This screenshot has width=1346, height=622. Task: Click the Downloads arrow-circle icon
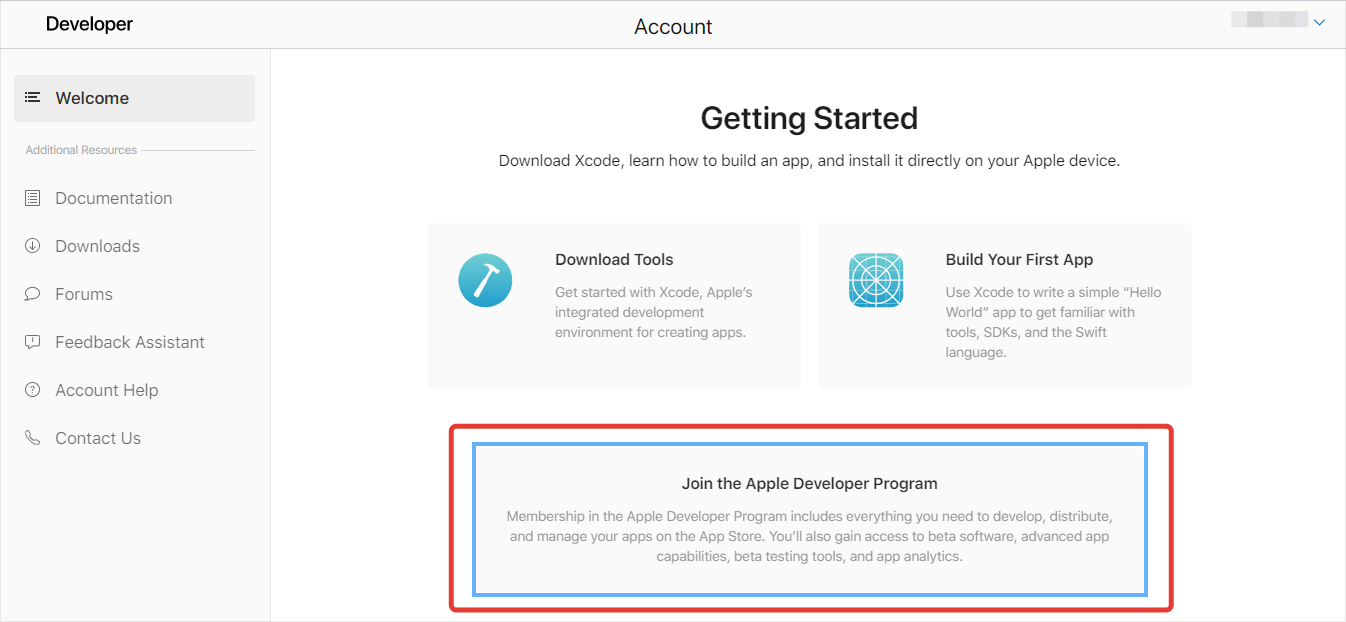(x=33, y=246)
